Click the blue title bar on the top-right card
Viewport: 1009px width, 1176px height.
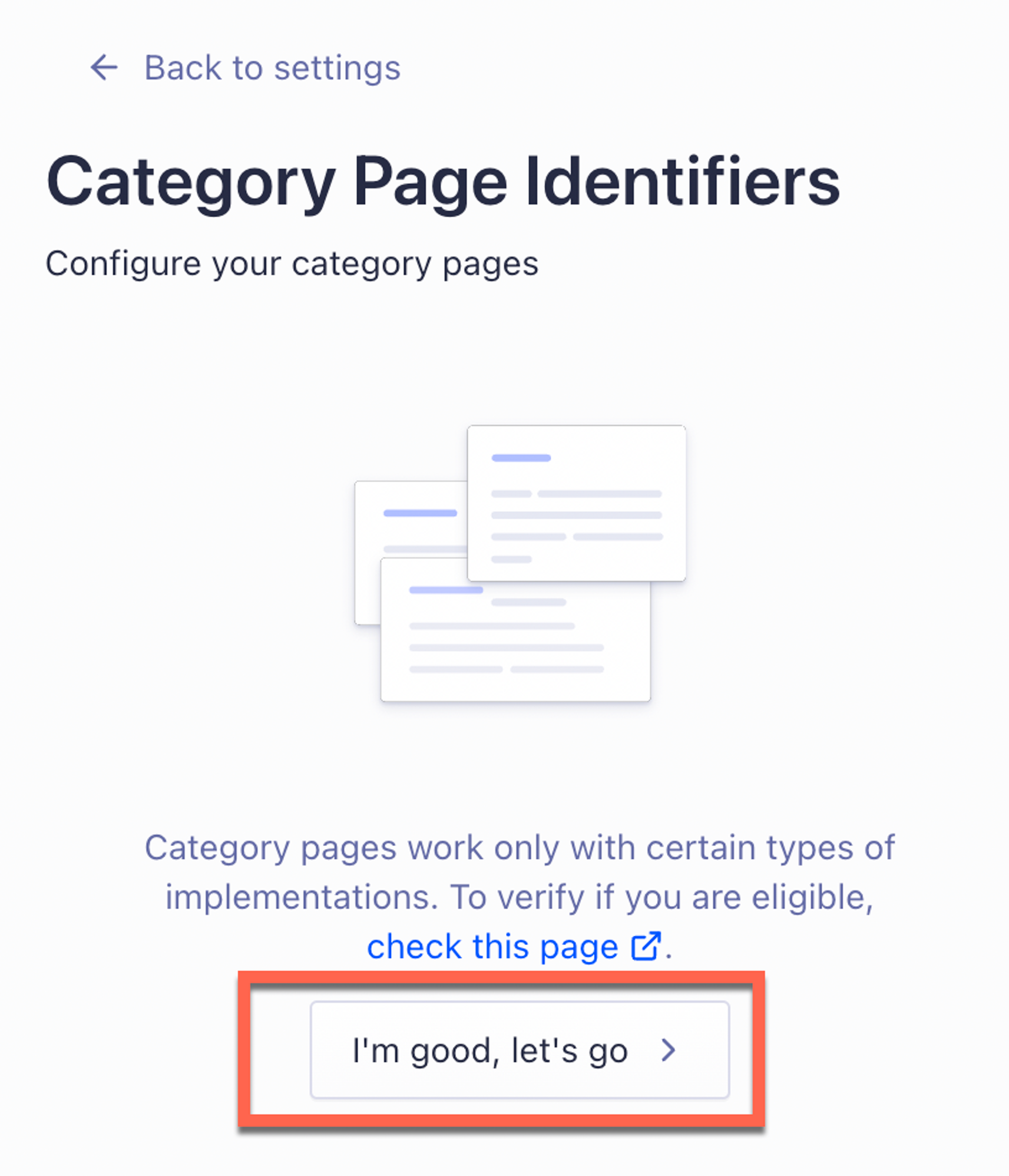(521, 458)
